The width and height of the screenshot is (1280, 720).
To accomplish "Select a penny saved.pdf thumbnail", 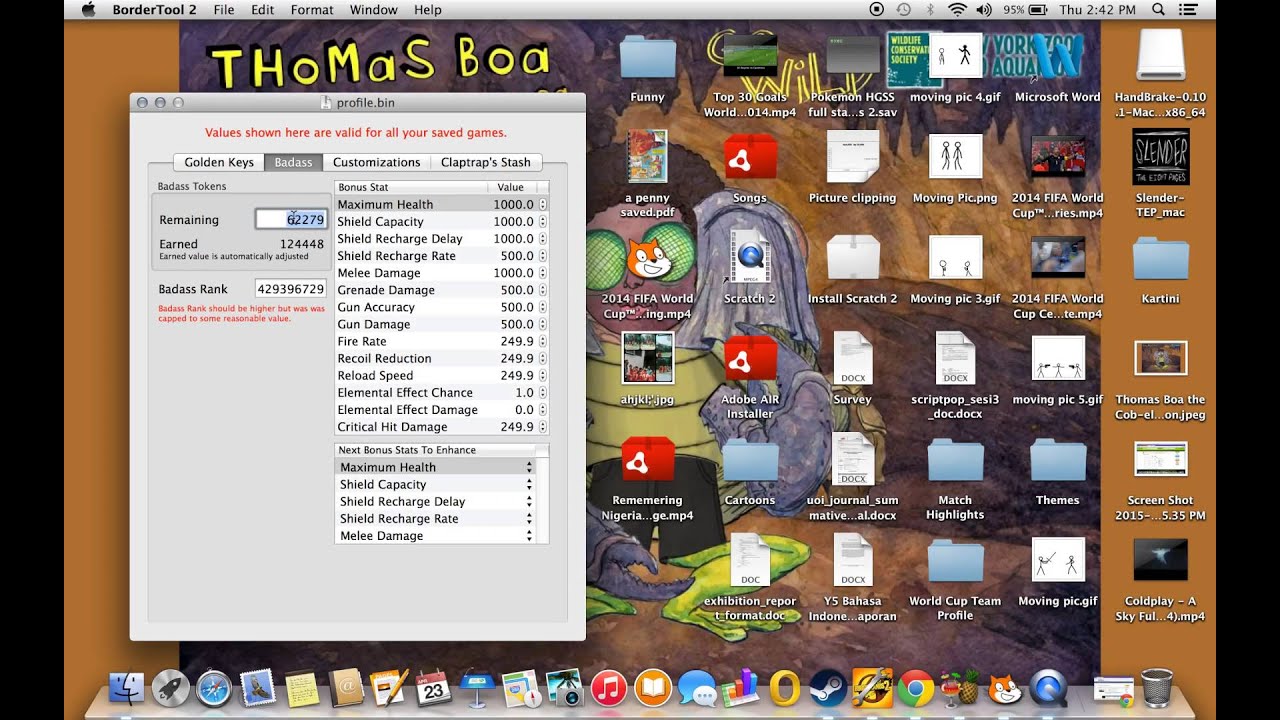I will click(x=646, y=156).
